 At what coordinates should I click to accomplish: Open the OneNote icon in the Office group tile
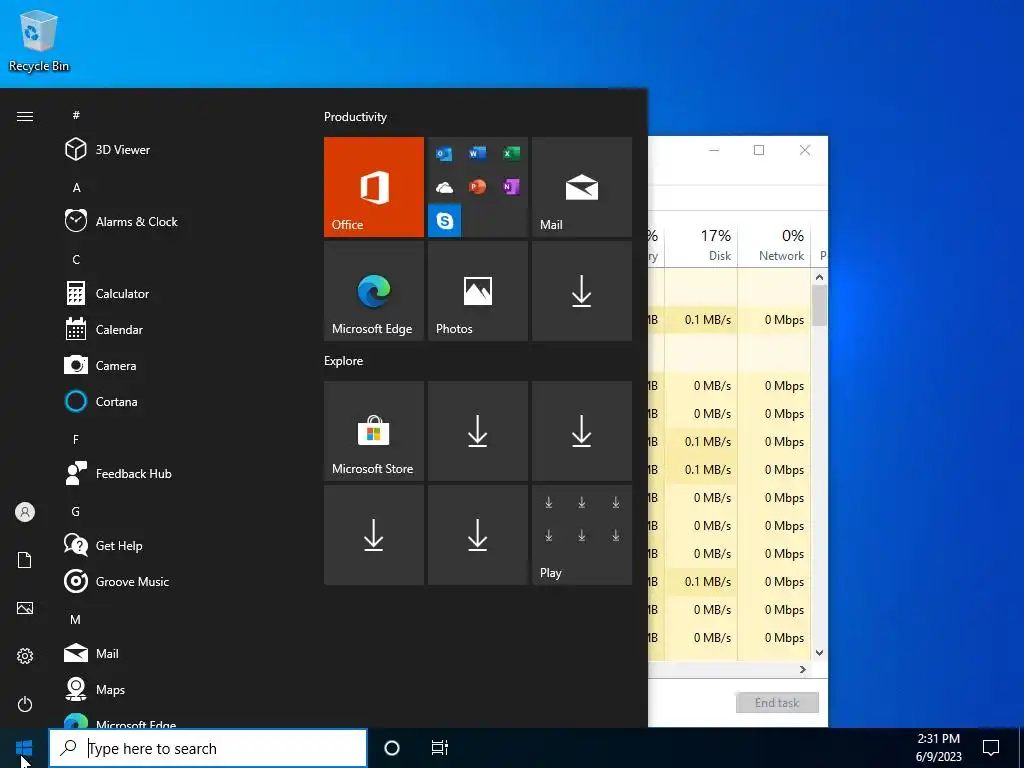point(511,187)
